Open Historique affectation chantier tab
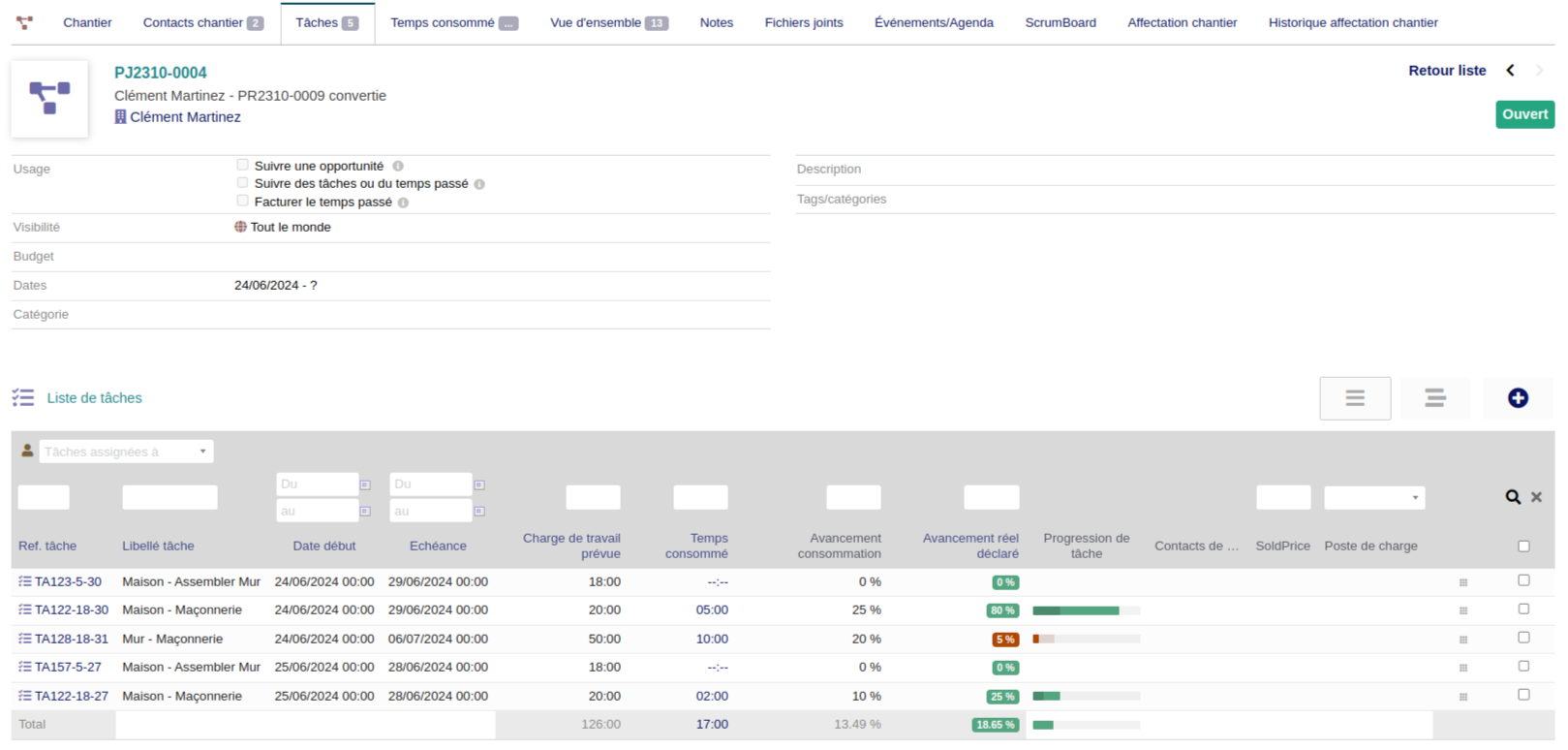 (x=1353, y=22)
